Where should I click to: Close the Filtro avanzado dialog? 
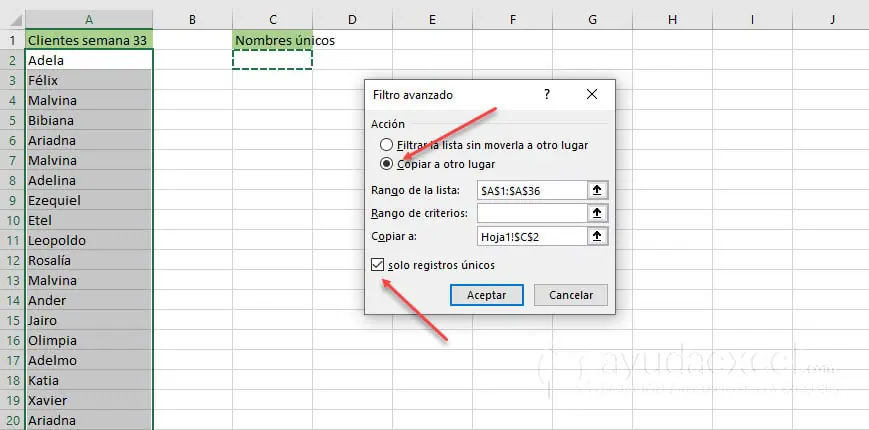(x=592, y=94)
